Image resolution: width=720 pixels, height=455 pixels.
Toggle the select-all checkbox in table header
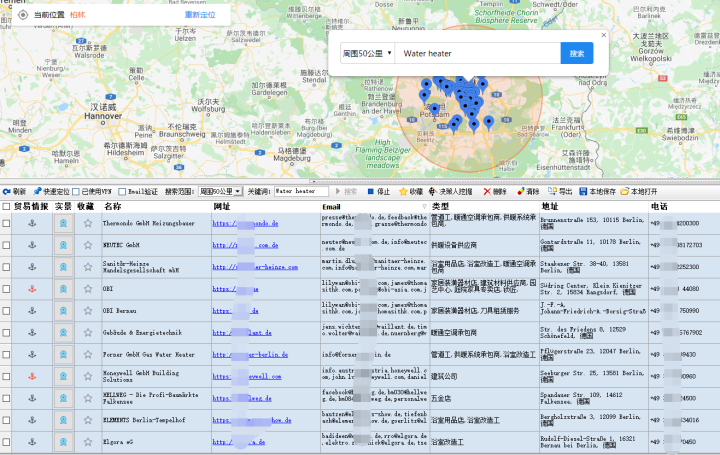click(x=6, y=207)
